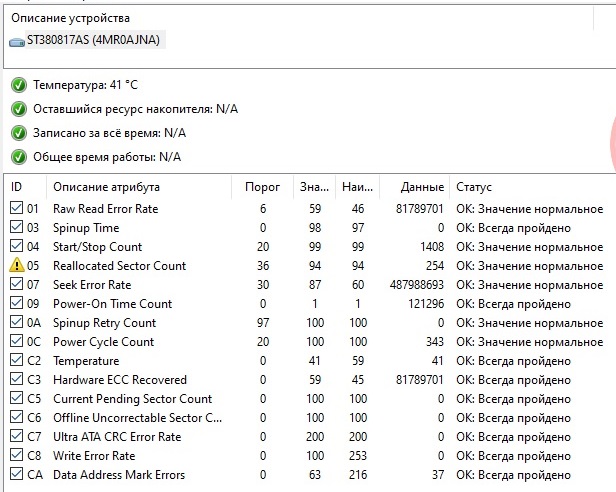Click the Описание атрибута column header
The width and height of the screenshot is (616, 492).
click(x=139, y=187)
